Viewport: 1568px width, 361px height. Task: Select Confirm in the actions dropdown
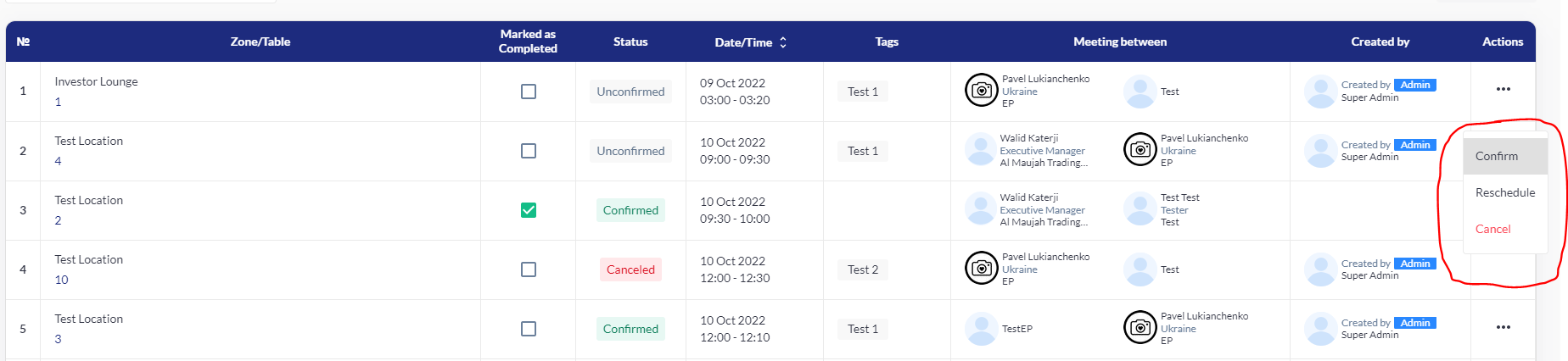pyautogui.click(x=1505, y=156)
